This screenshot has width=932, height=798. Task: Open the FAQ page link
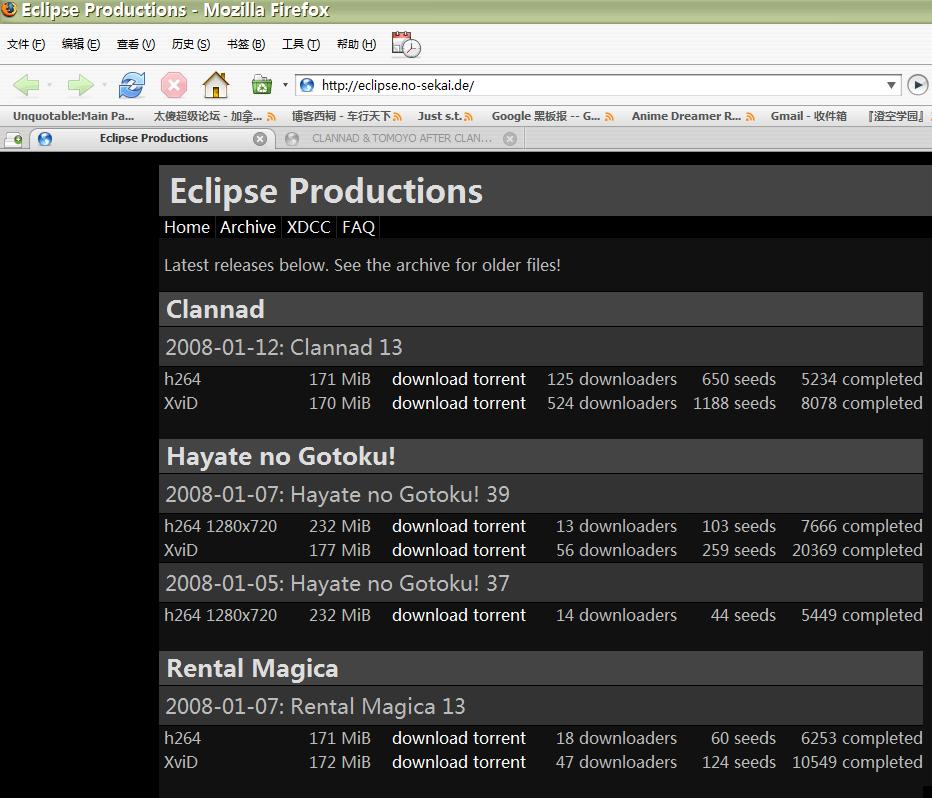pos(358,227)
